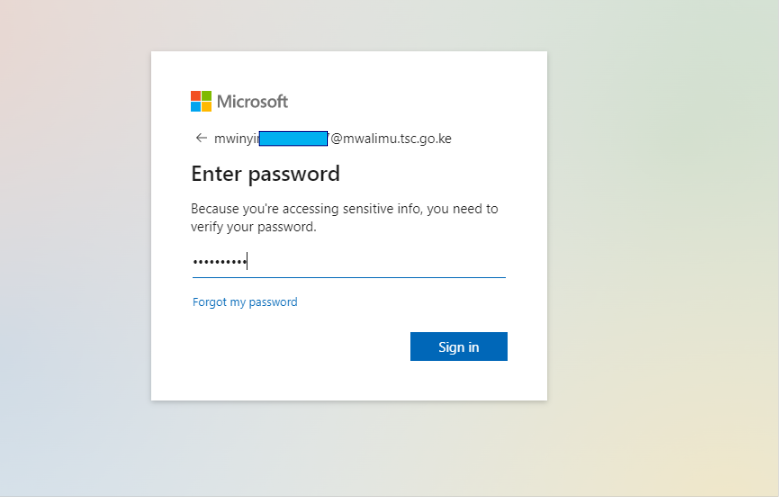Click the Microsoft wordmark text

pyautogui.click(x=253, y=101)
